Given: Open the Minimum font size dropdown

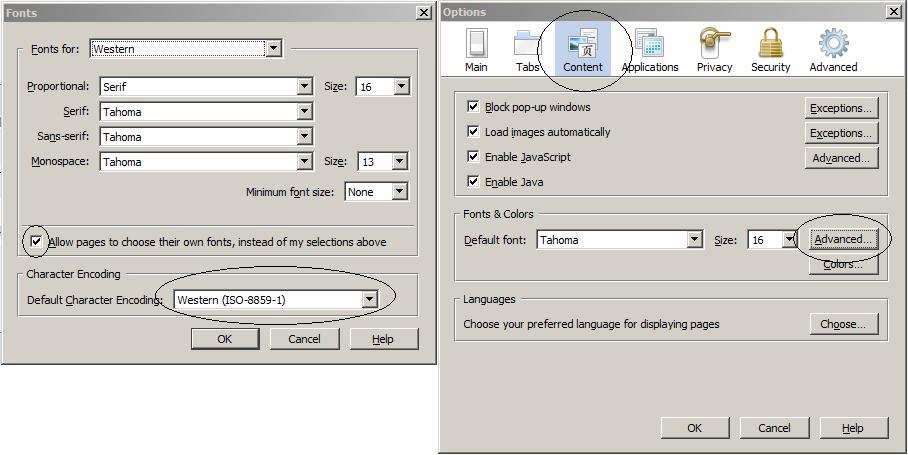Looking at the screenshot, I should 376,192.
